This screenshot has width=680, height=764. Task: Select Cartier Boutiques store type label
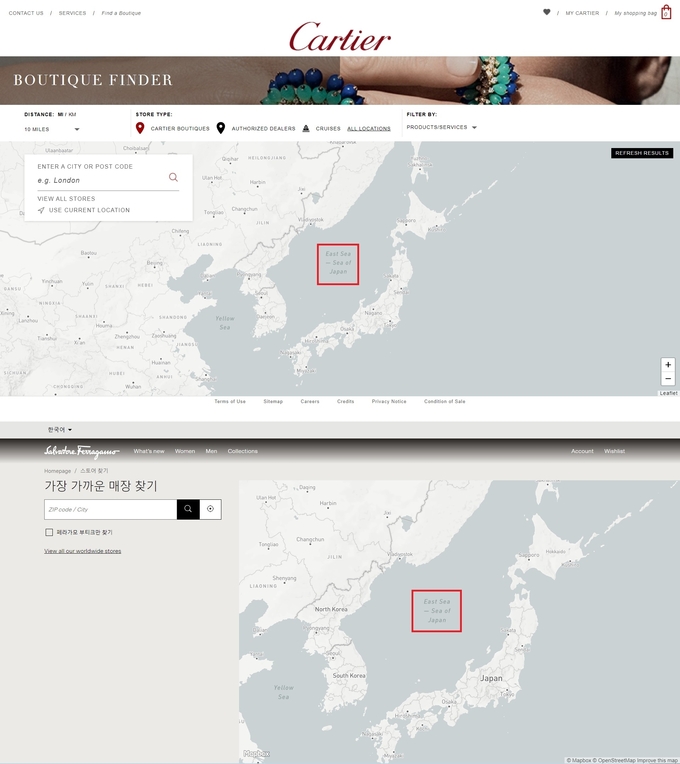coord(180,129)
